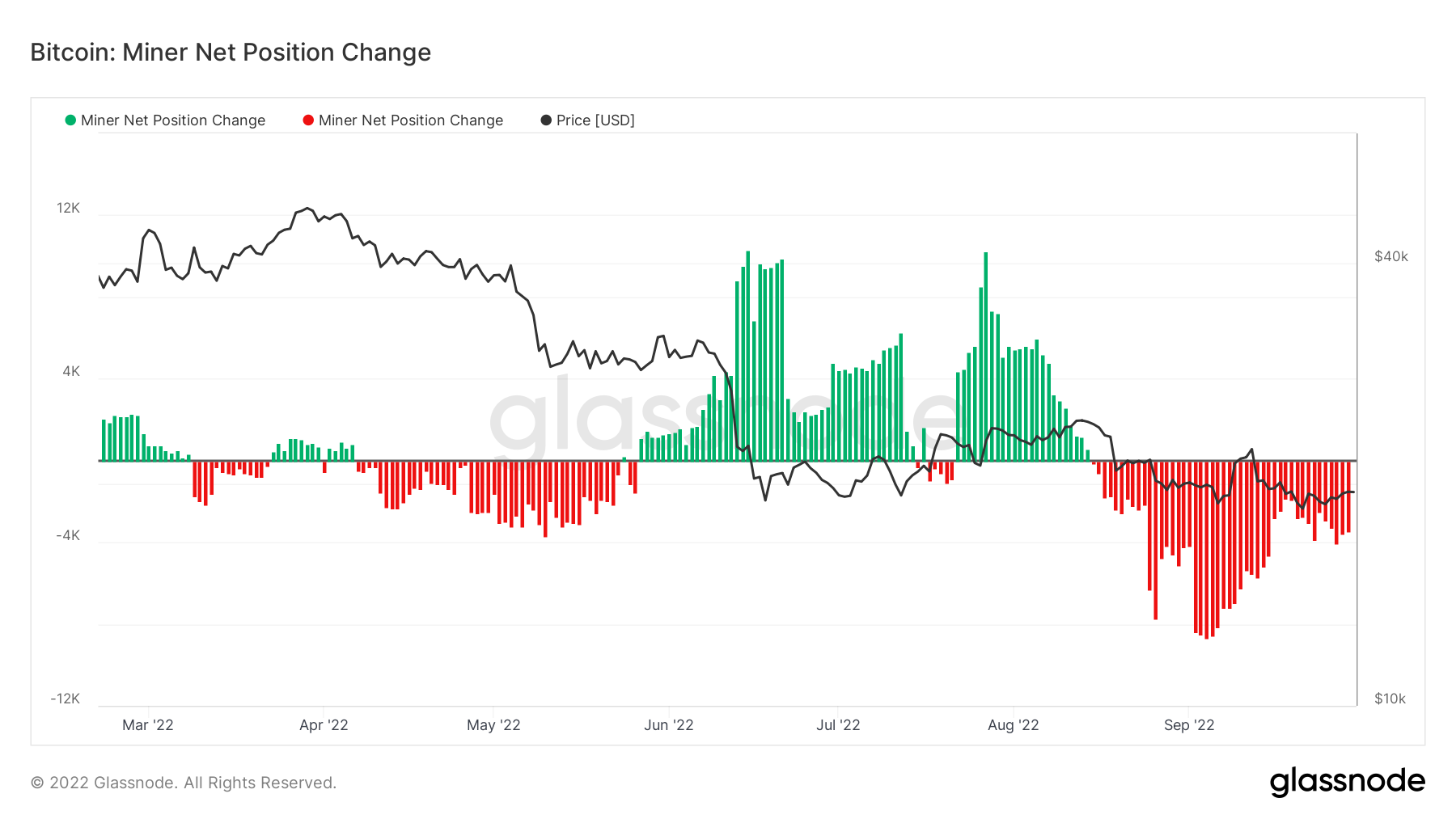Toggle the red Miner Net Position Change legend dot
This screenshot has width=1456, height=819.
pyautogui.click(x=308, y=120)
